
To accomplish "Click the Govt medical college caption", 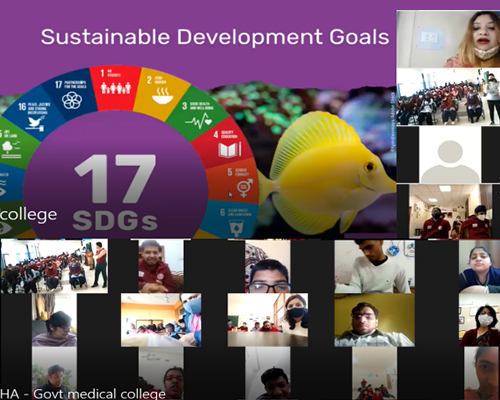I will [x=99, y=394].
